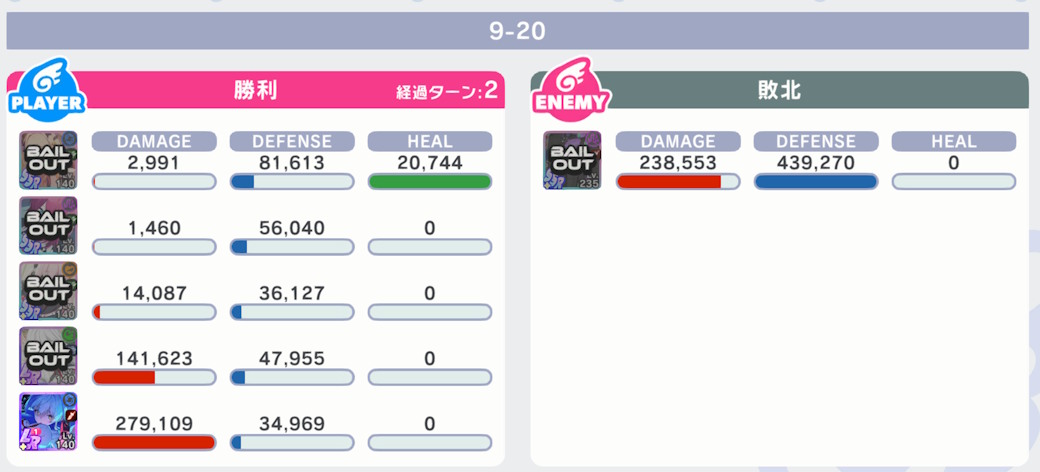Select the third player BAIL OUT portrait
Viewport: 1040px width, 472px height.
click(48, 291)
